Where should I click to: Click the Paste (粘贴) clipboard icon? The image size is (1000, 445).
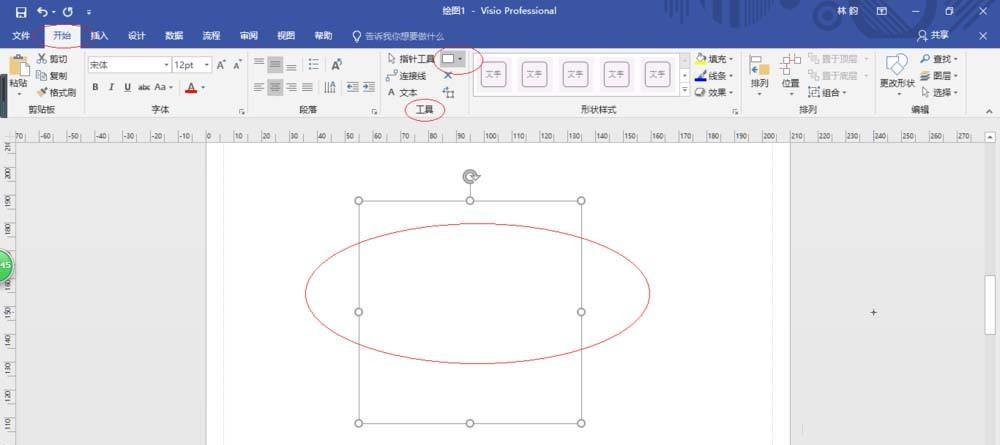19,66
